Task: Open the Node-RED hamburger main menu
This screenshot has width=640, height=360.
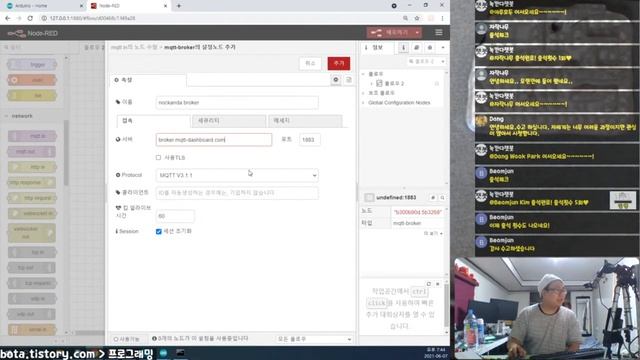Action: coord(438,33)
